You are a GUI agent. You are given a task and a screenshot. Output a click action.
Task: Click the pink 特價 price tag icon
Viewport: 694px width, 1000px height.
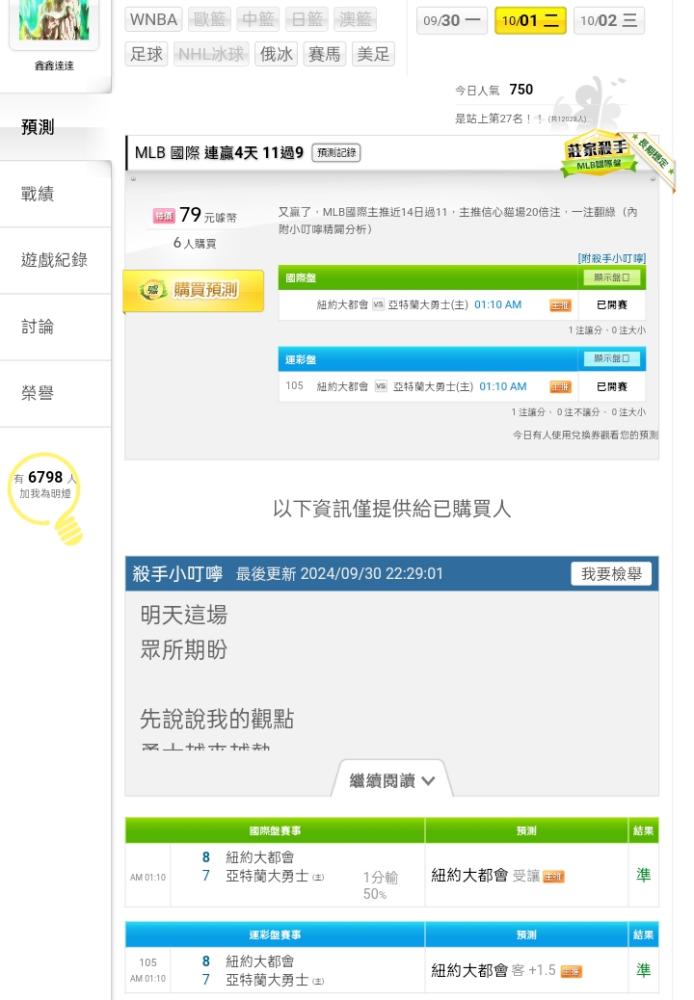164,216
